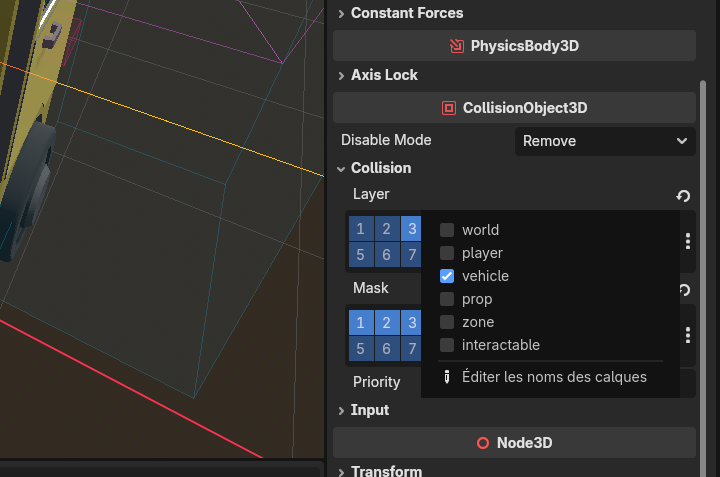Image resolution: width=720 pixels, height=477 pixels.
Task: Open the Mask three-dots options menu
Action: (687, 335)
